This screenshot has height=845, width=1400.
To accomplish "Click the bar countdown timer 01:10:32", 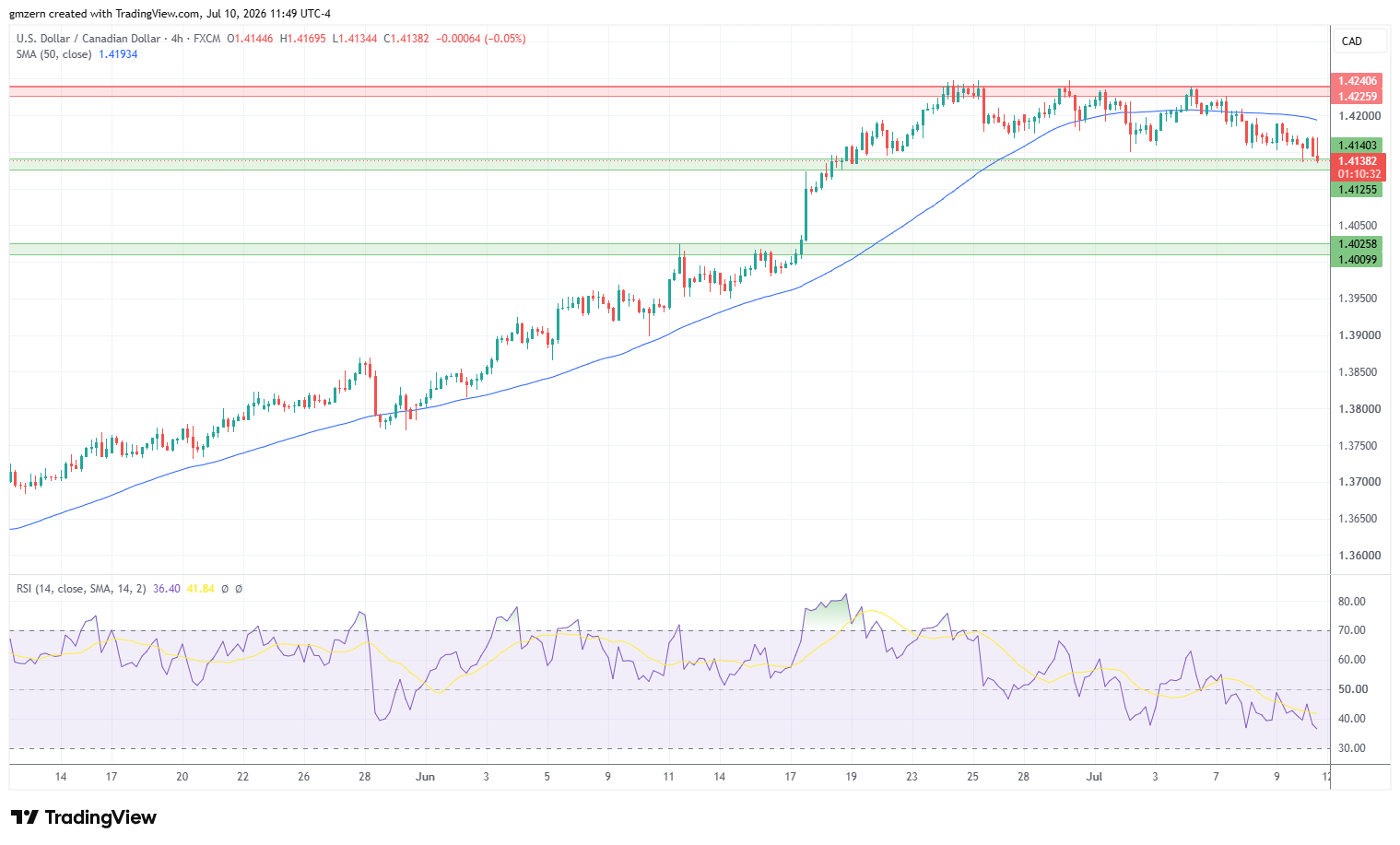I will tap(1359, 174).
